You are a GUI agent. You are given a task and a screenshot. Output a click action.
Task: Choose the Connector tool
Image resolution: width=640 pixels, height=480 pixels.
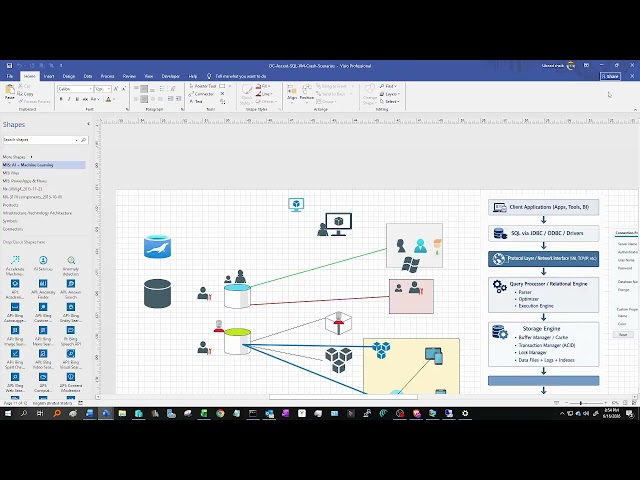(x=202, y=94)
